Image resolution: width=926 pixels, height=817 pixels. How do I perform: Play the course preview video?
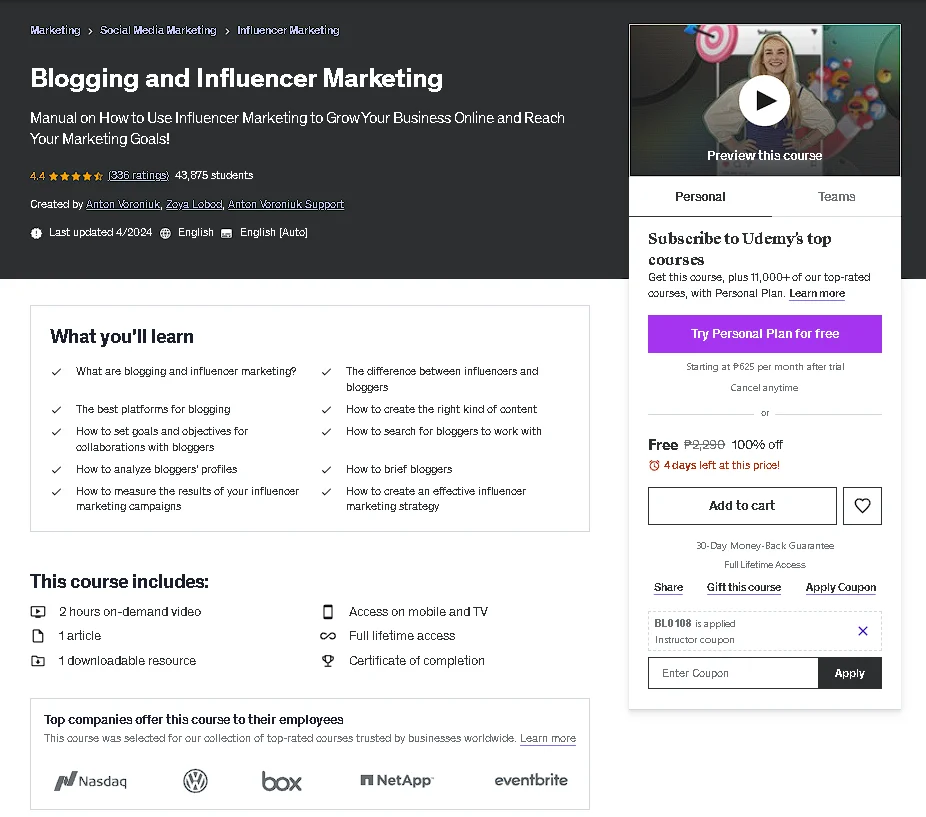764,100
